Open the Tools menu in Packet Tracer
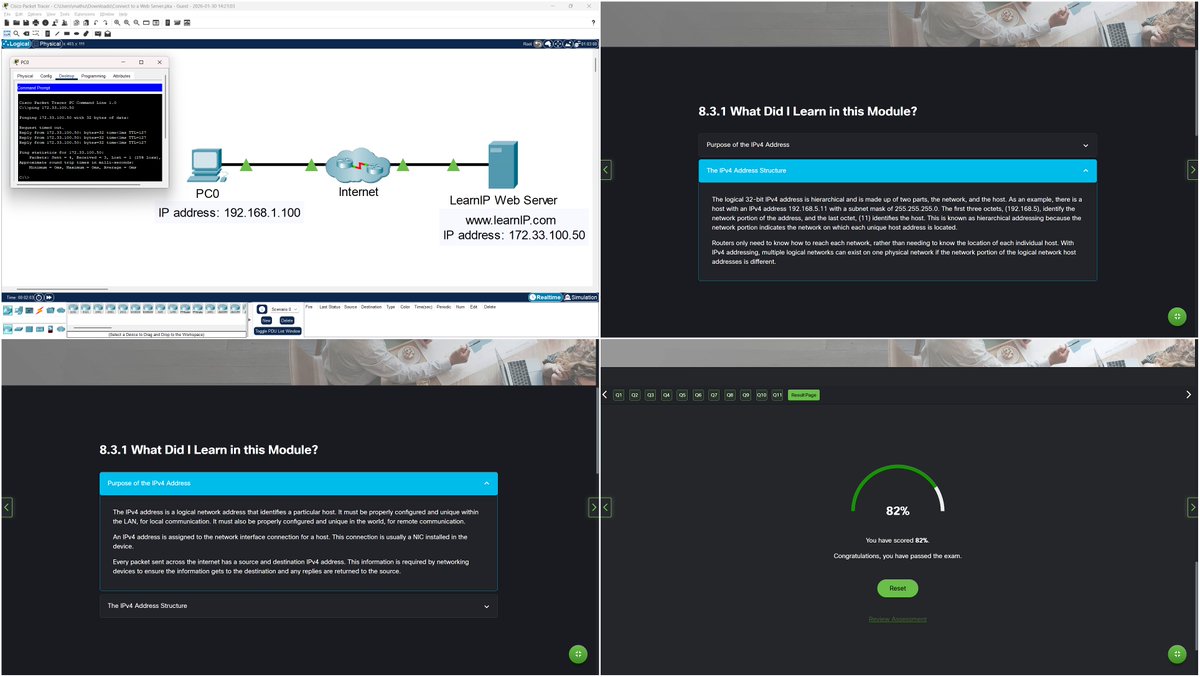The height and width of the screenshot is (677, 1200). tap(65, 14)
